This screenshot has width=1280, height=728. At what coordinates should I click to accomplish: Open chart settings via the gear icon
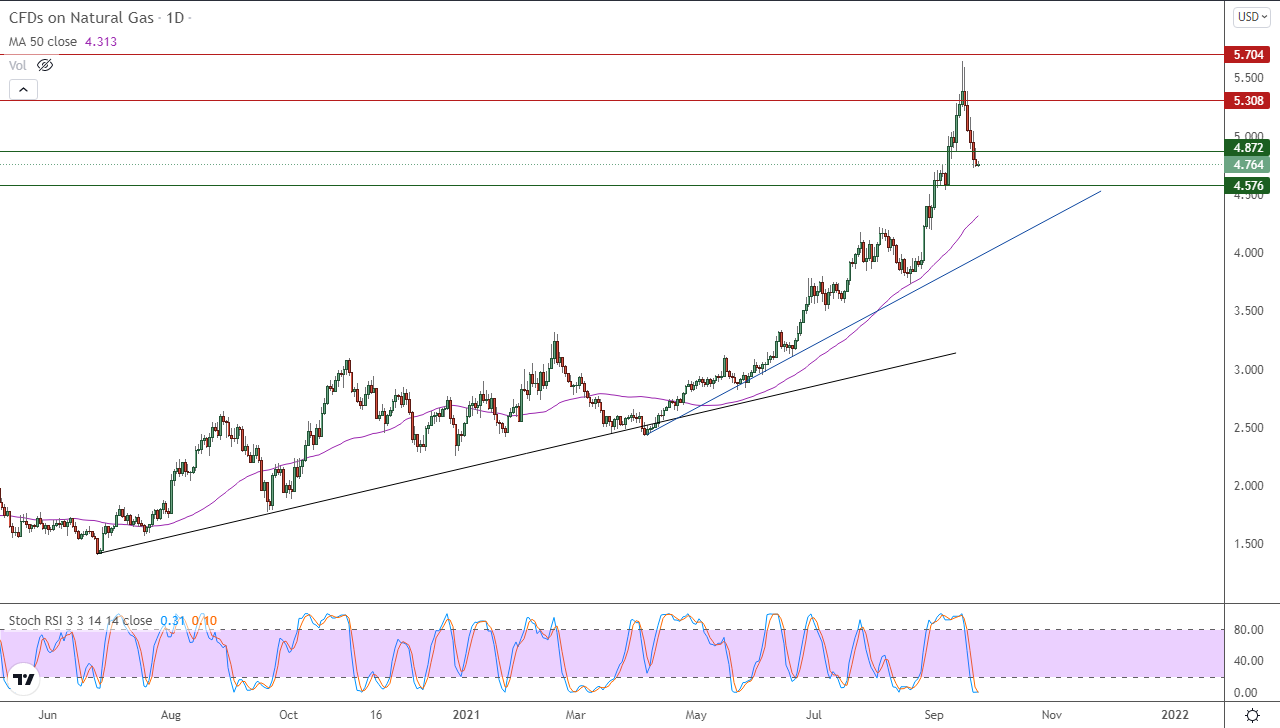pos(1252,715)
